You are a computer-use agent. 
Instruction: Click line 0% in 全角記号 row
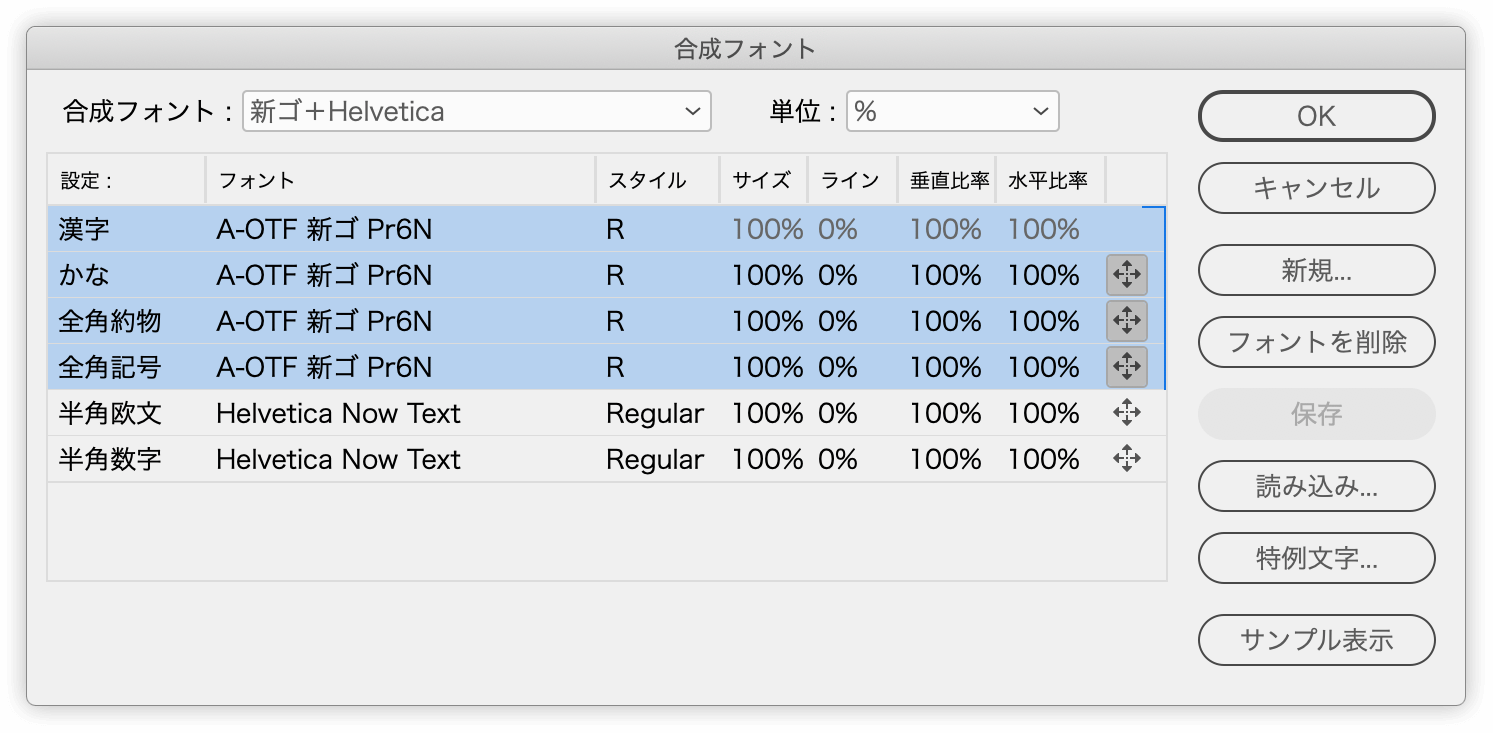[x=838, y=367]
